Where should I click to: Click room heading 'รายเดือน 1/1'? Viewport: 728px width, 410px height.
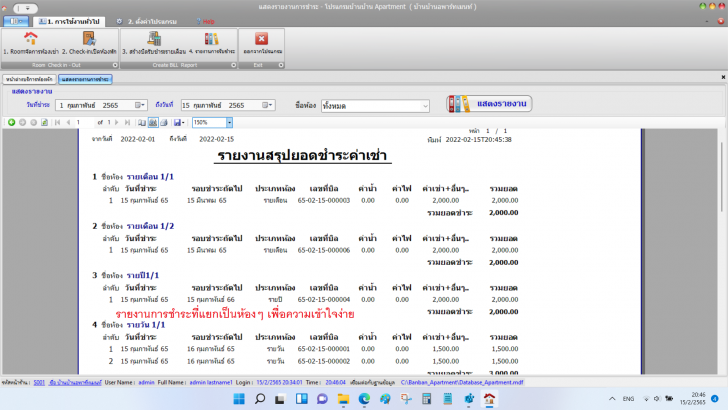pos(150,176)
